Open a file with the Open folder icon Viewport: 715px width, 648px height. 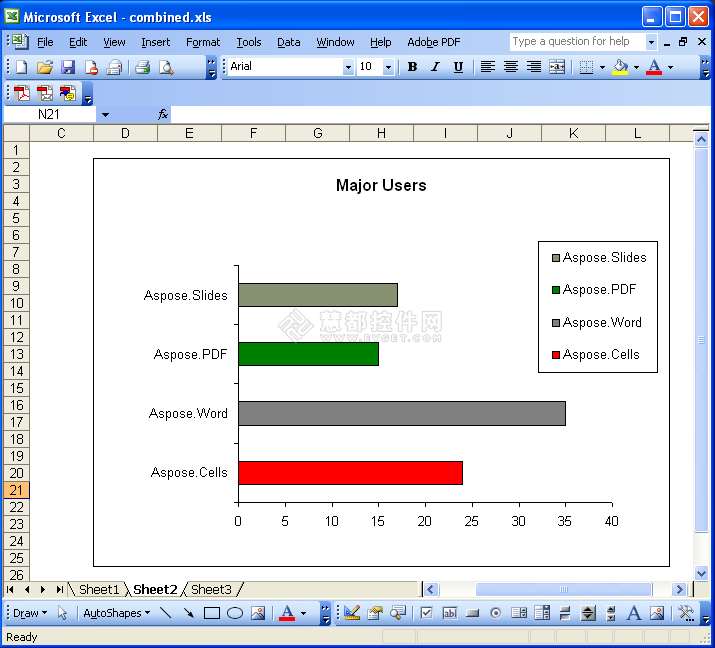coord(44,67)
